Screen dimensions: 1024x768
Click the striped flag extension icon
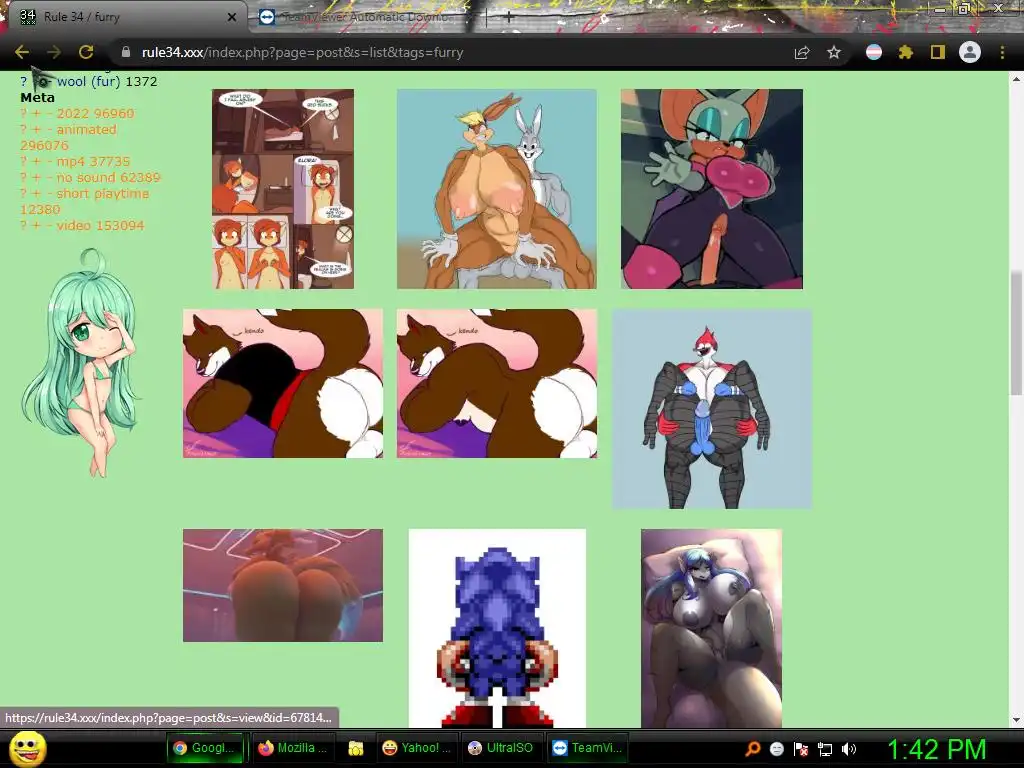(x=874, y=52)
